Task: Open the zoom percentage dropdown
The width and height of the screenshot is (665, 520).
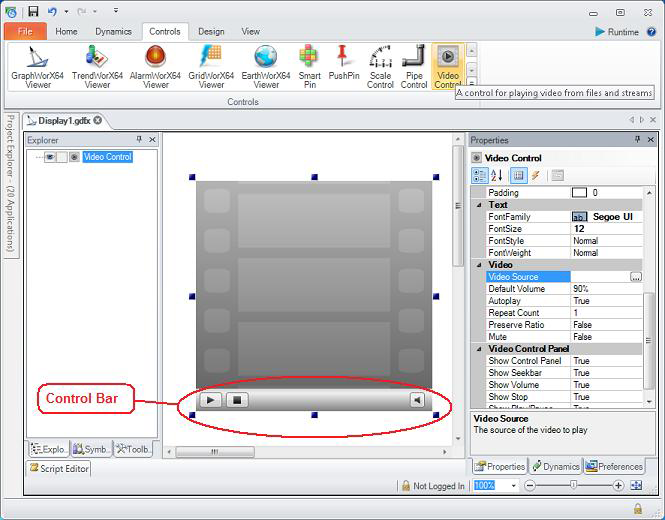Action: (513, 486)
